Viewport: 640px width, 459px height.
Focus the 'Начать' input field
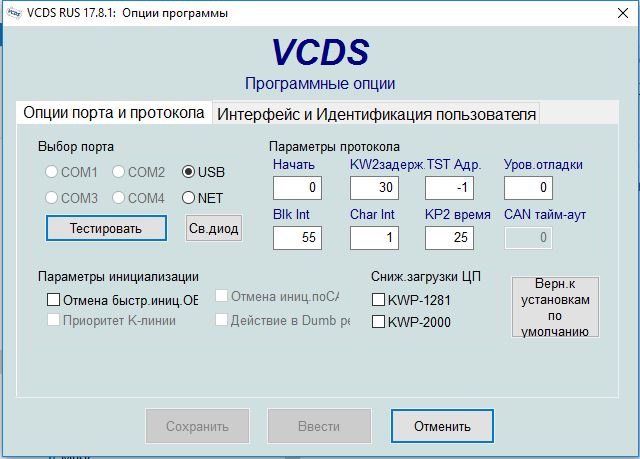(x=297, y=188)
